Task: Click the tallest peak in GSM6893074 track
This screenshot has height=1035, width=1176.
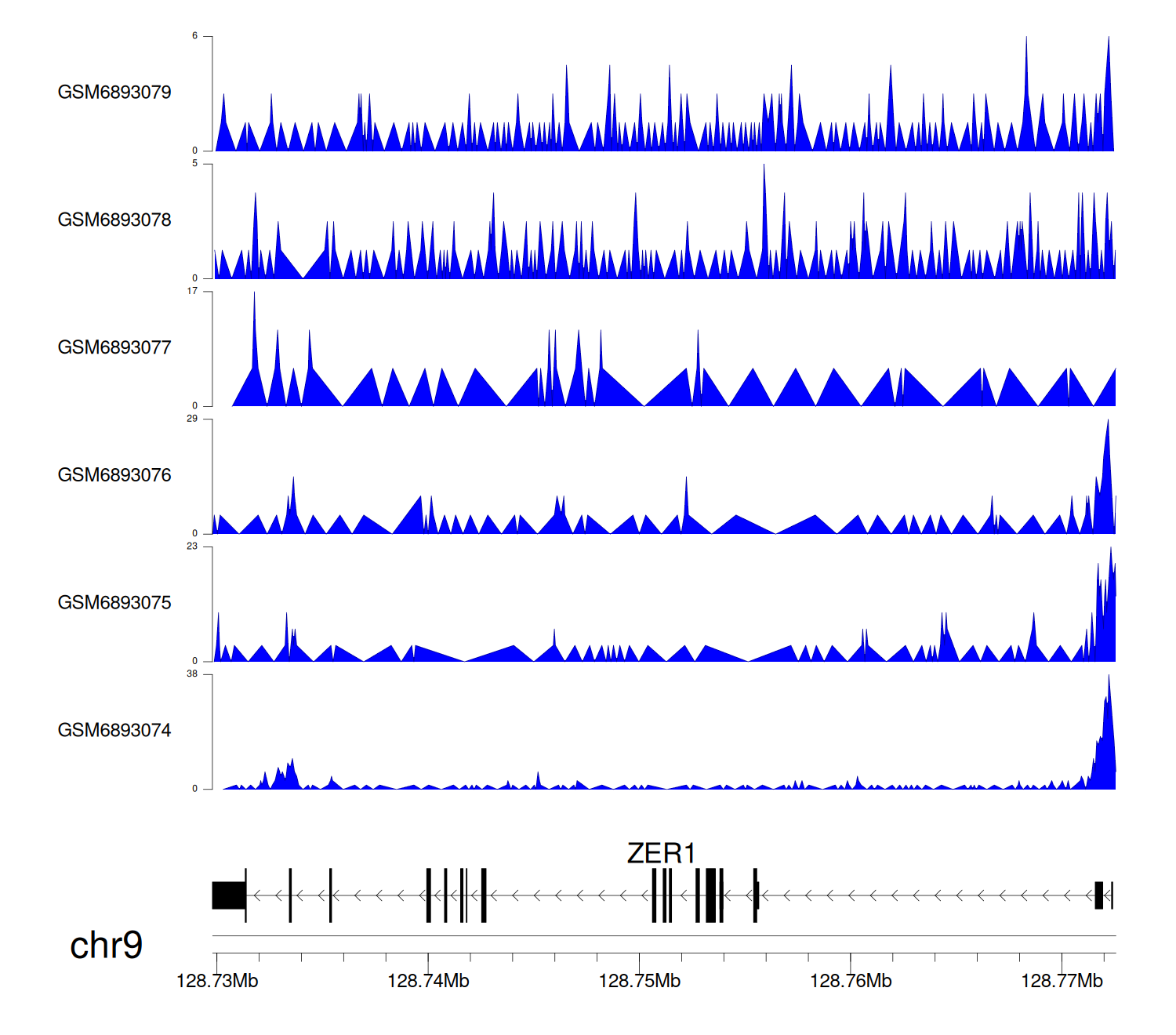Action: pyautogui.click(x=1109, y=677)
